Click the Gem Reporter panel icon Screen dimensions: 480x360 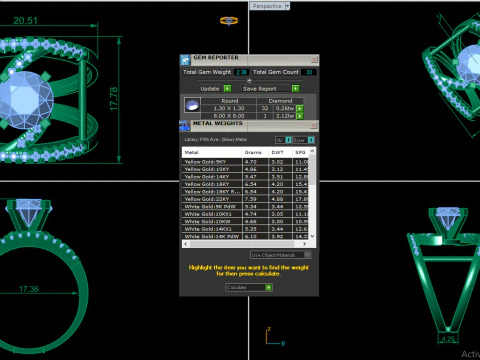click(185, 60)
